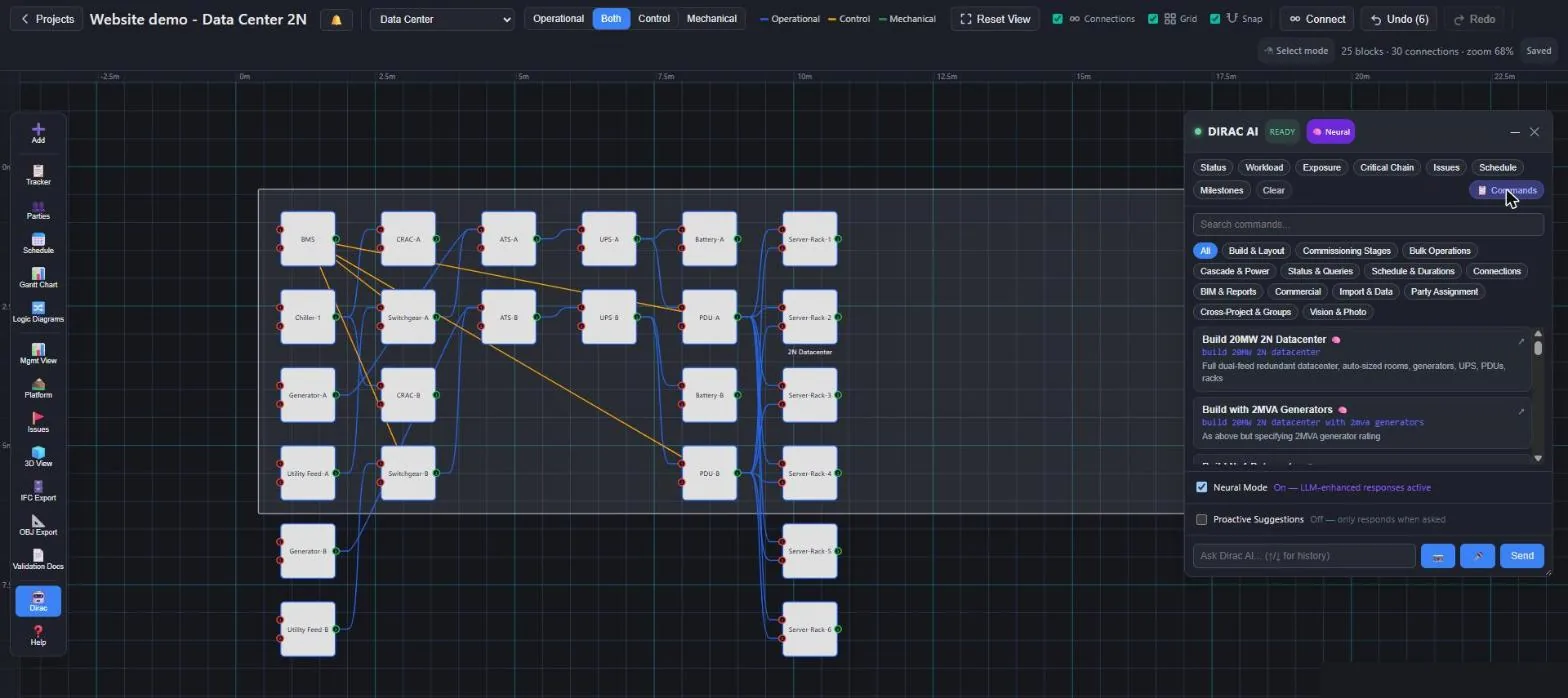1568x698 pixels.
Task: Open Mgmt View from the sidebar
Action: (38, 354)
